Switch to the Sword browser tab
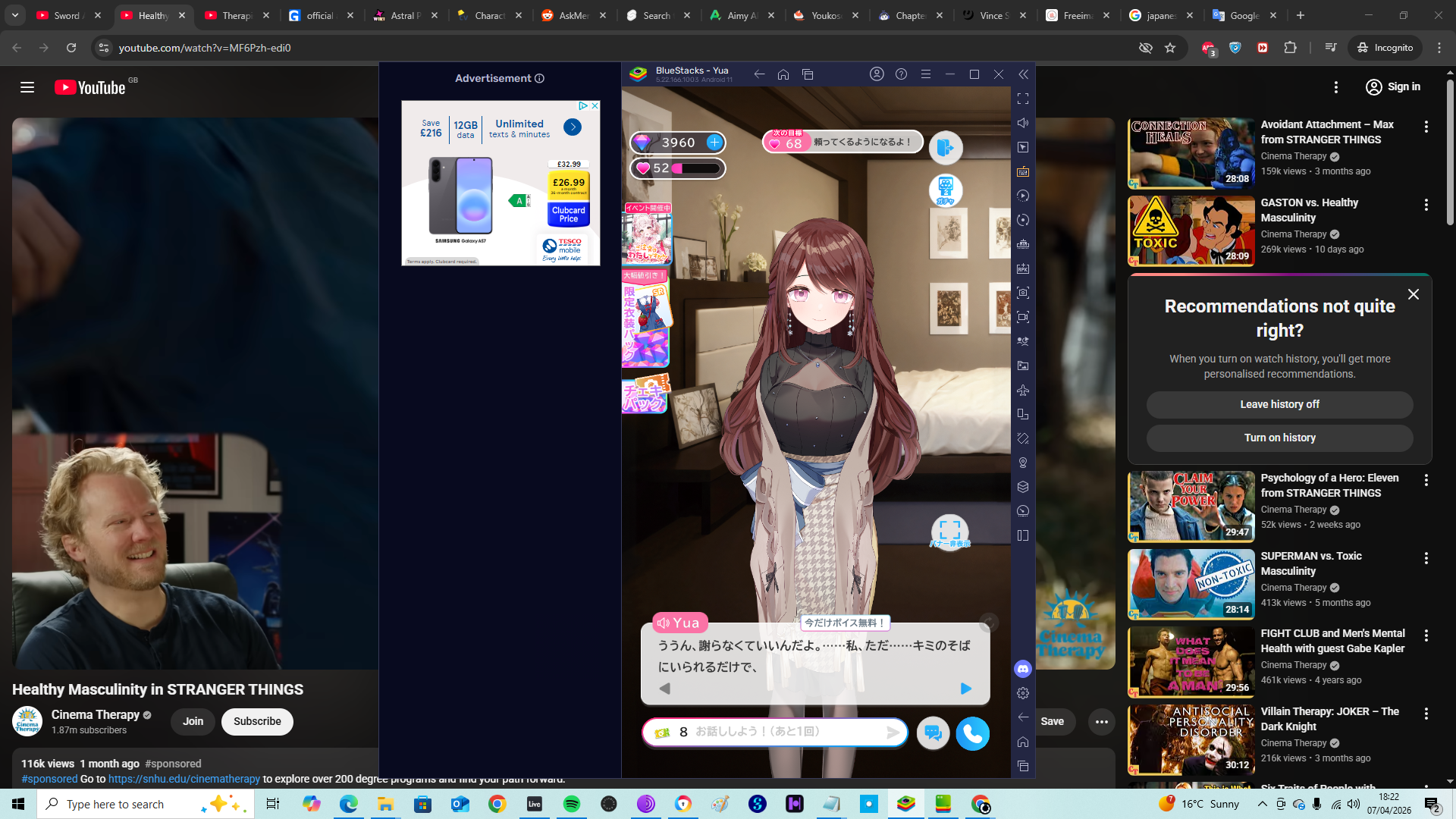The width and height of the screenshot is (1456, 819). pyautogui.click(x=69, y=15)
